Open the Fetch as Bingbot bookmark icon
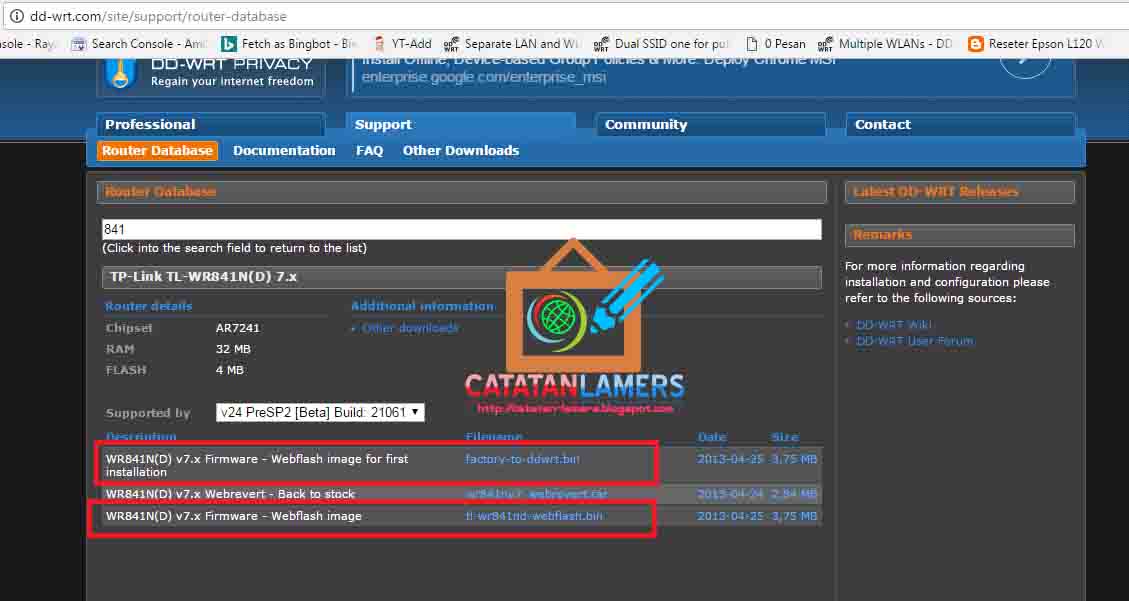Image resolution: width=1129 pixels, height=601 pixels. tap(228, 44)
